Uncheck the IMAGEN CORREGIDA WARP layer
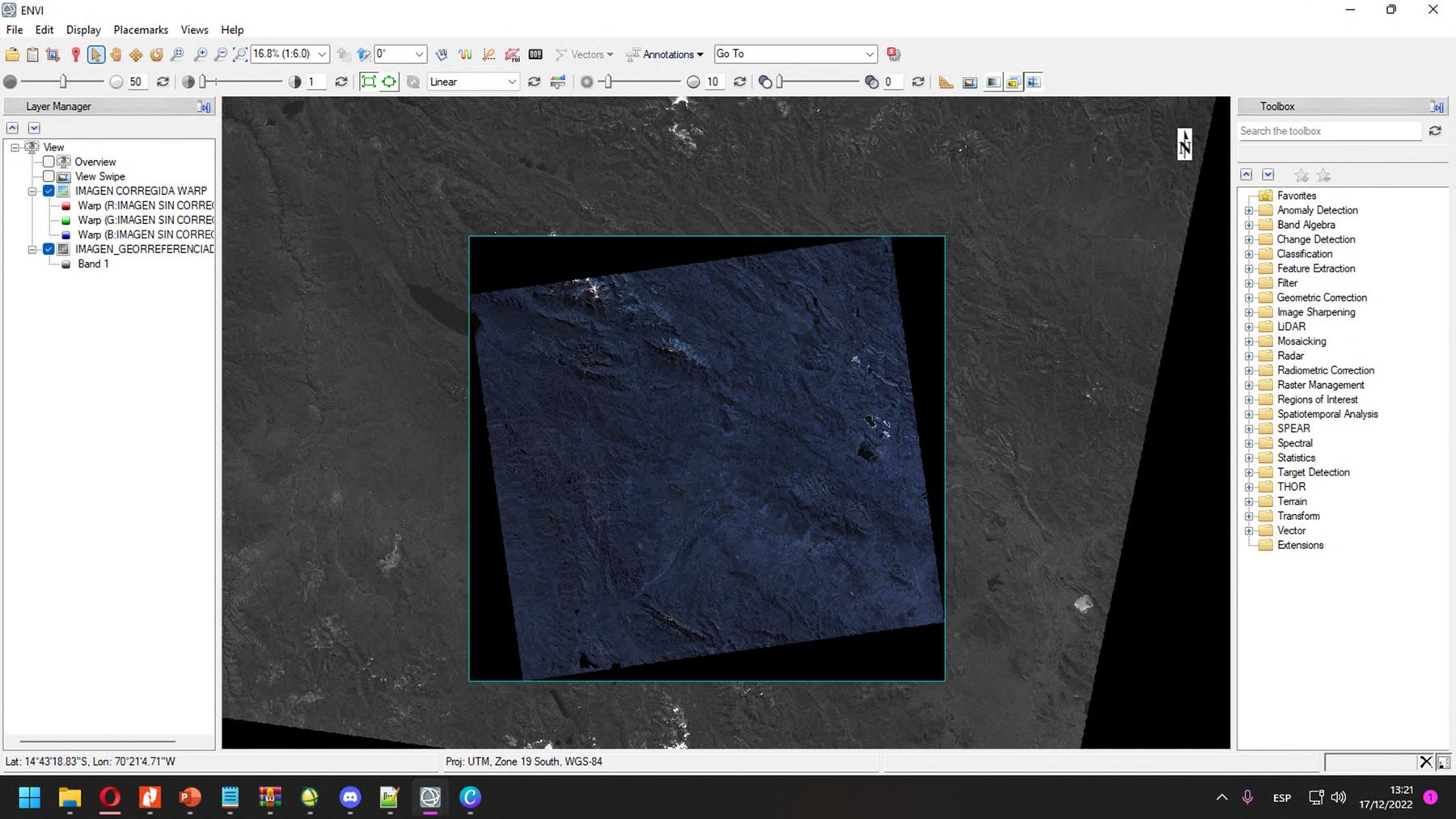Viewport: 1456px width, 819px height. coord(49,191)
